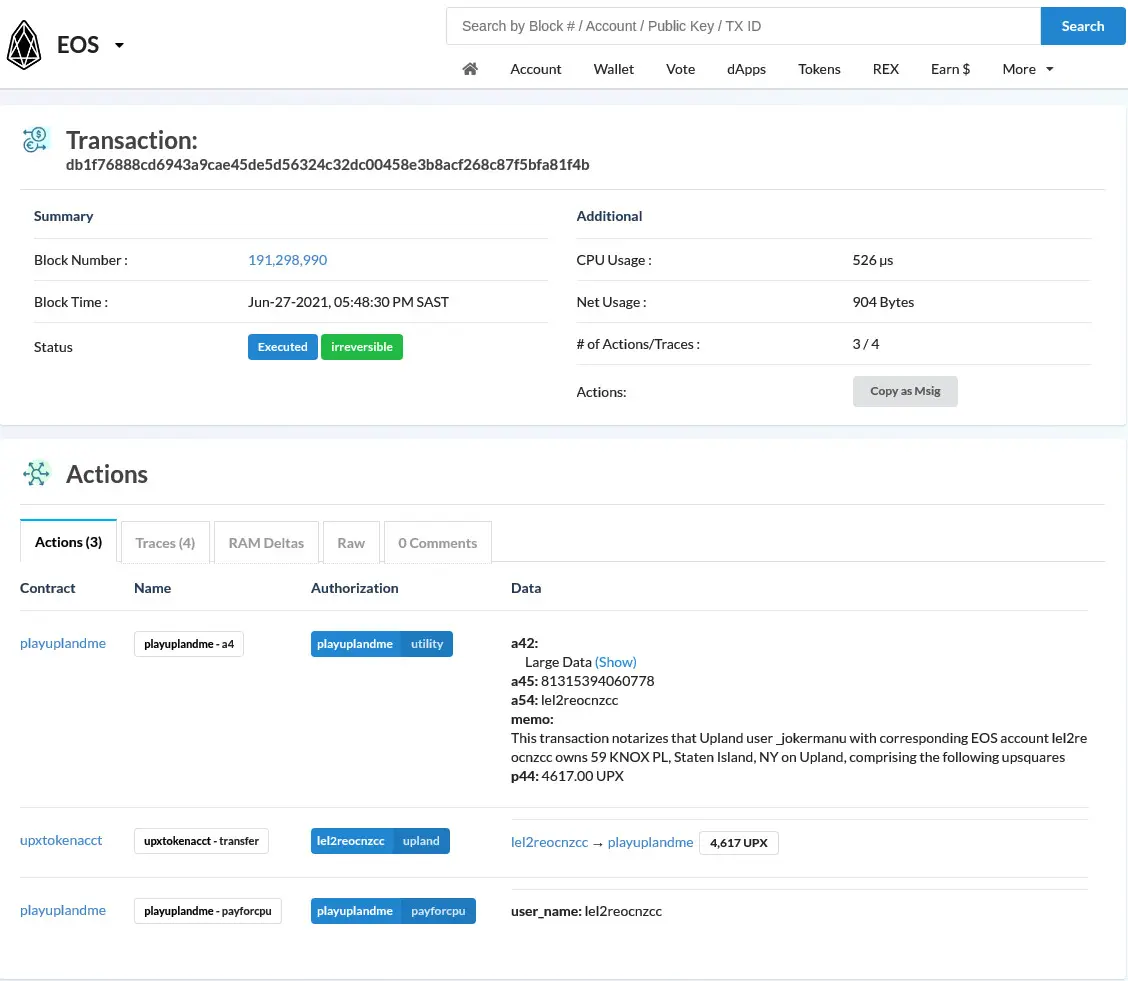Click the playuplandme - payforcpu action name
This screenshot has width=1128, height=981.
[208, 911]
